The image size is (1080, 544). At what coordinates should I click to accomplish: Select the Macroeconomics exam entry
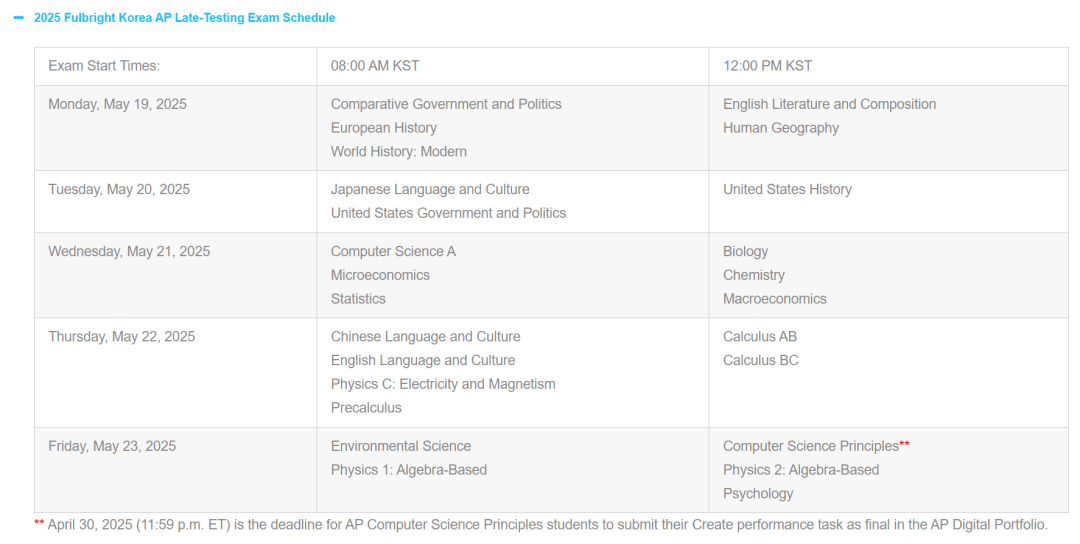click(x=774, y=299)
